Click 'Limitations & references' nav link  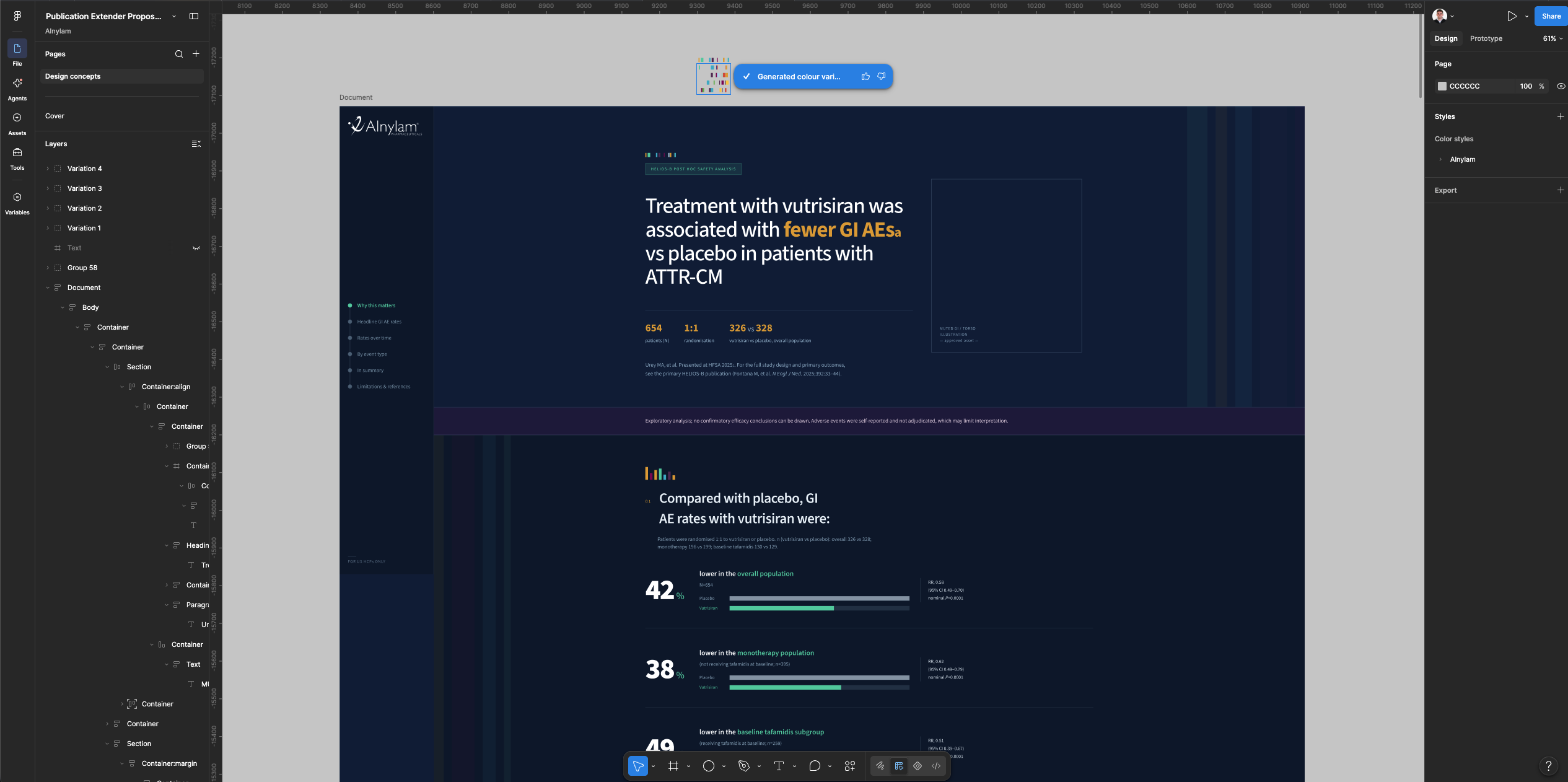coord(383,387)
